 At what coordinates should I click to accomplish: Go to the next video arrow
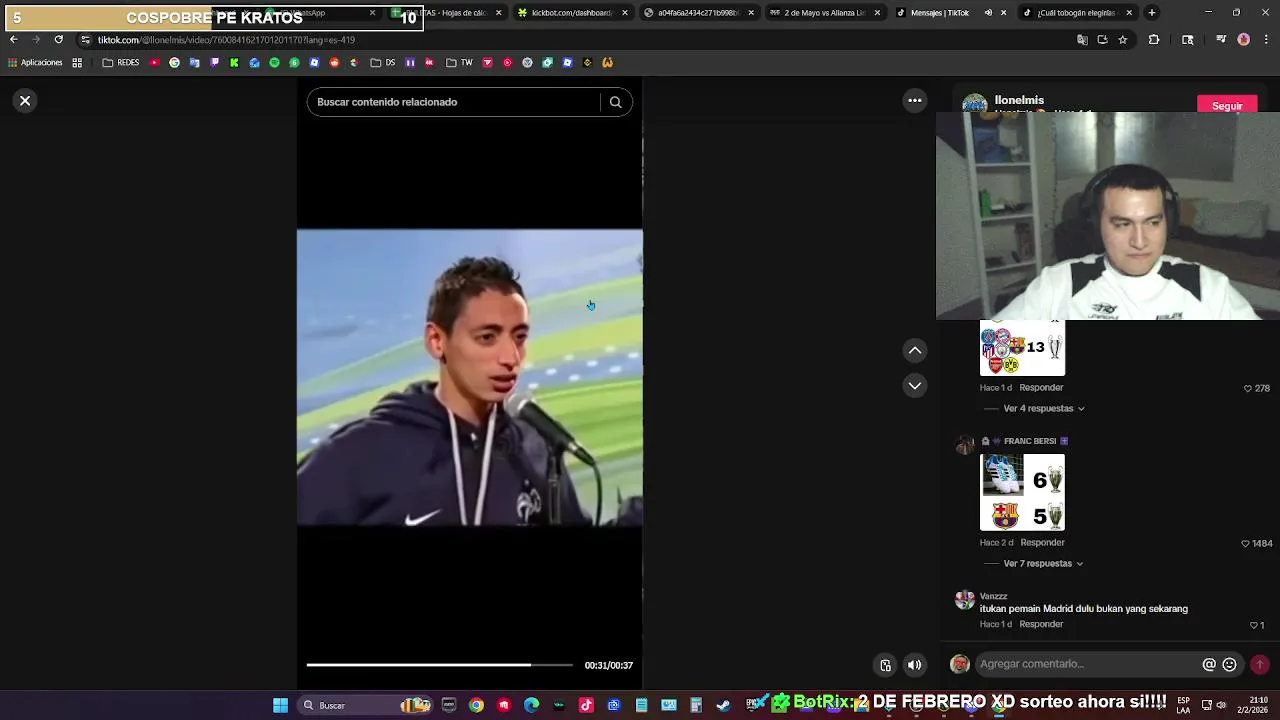pos(915,385)
